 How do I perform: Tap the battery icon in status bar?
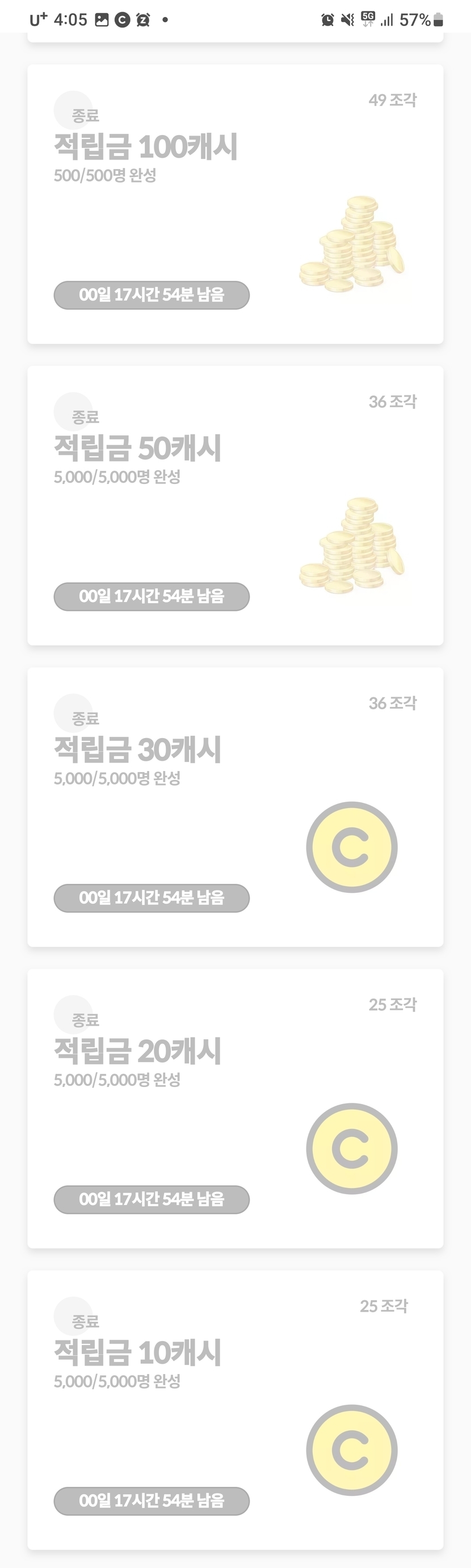(438, 20)
